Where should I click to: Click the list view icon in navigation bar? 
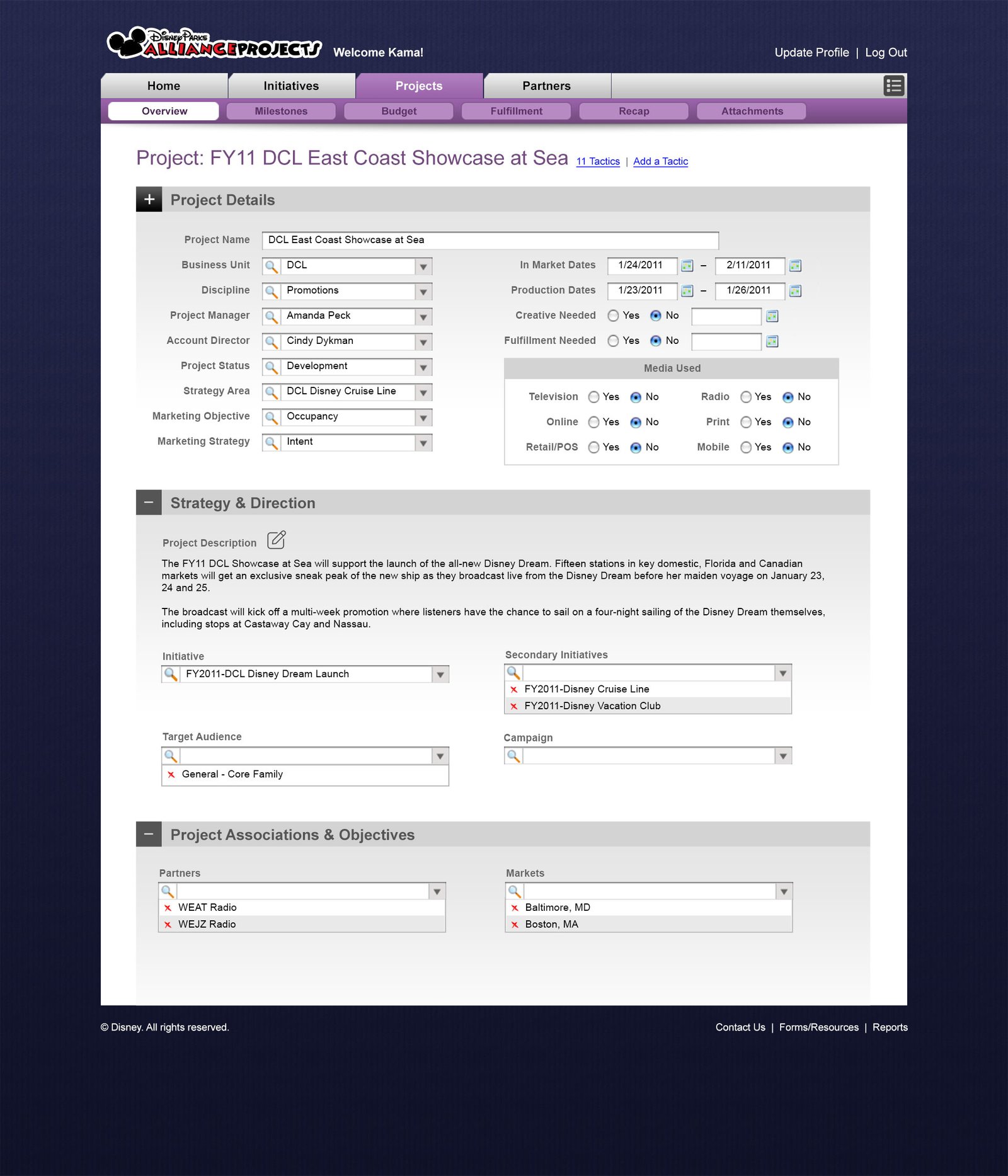click(x=893, y=86)
